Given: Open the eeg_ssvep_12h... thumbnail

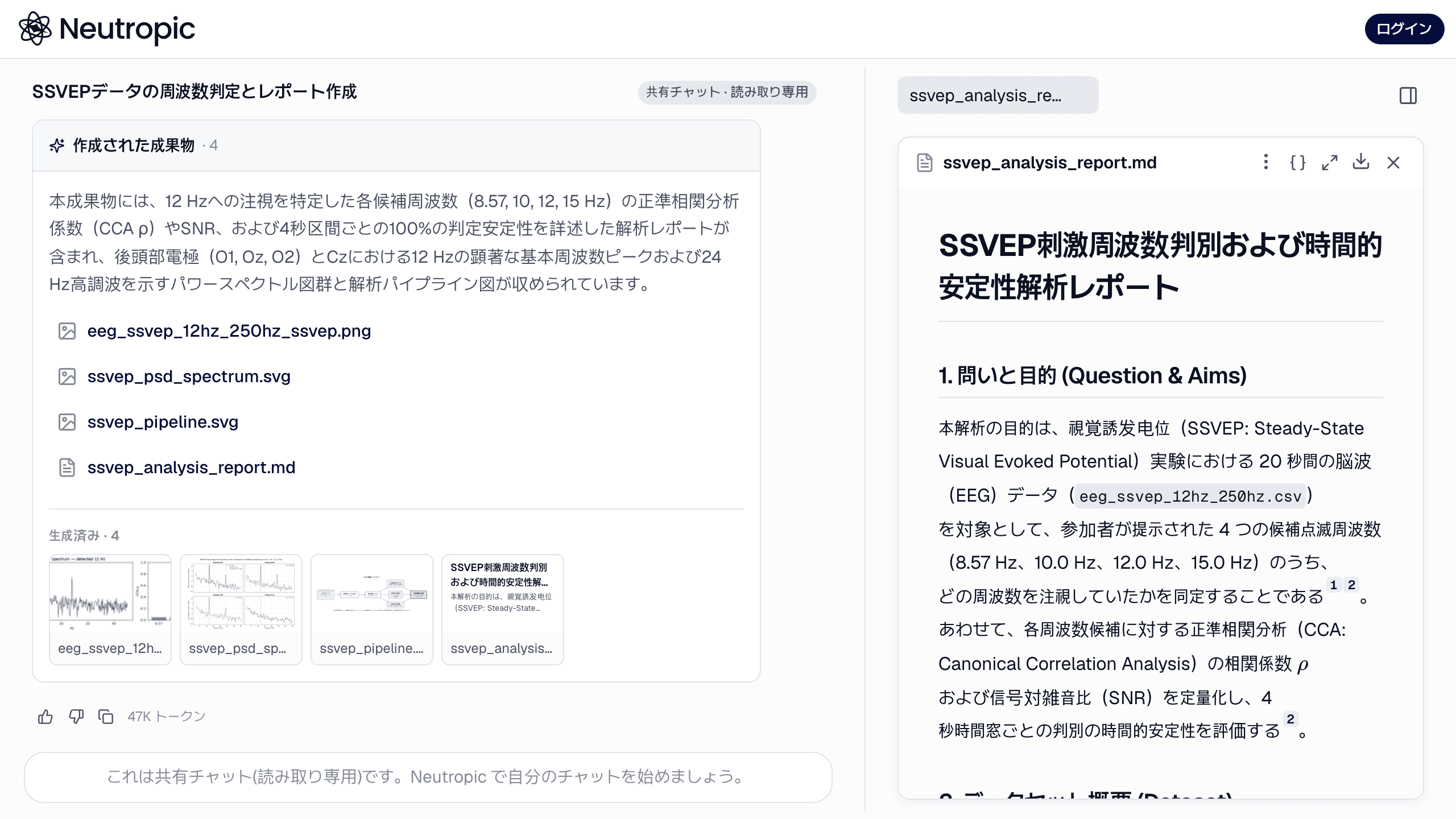Looking at the screenshot, I should (110, 609).
